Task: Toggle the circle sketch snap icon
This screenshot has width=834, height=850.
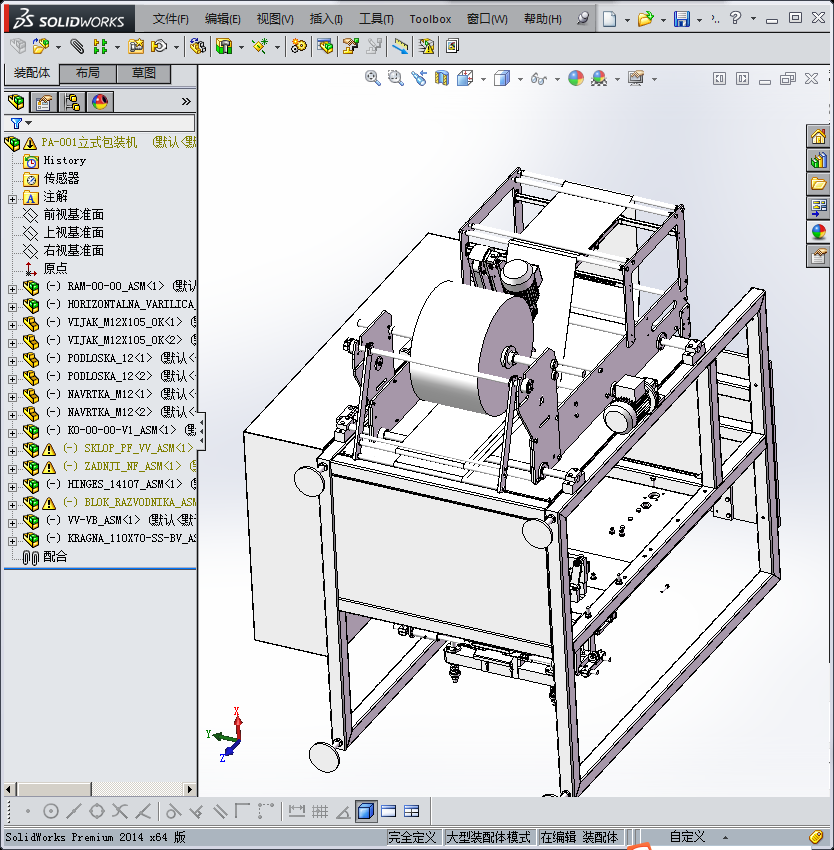Action: click(50, 811)
